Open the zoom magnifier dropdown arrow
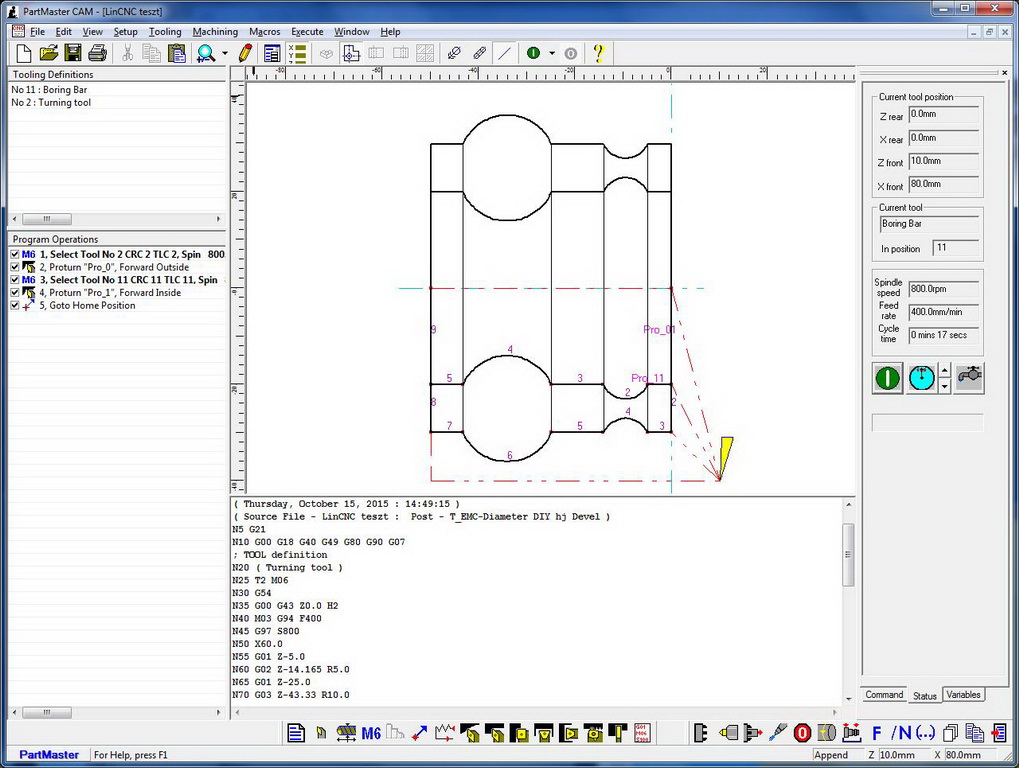 click(225, 54)
